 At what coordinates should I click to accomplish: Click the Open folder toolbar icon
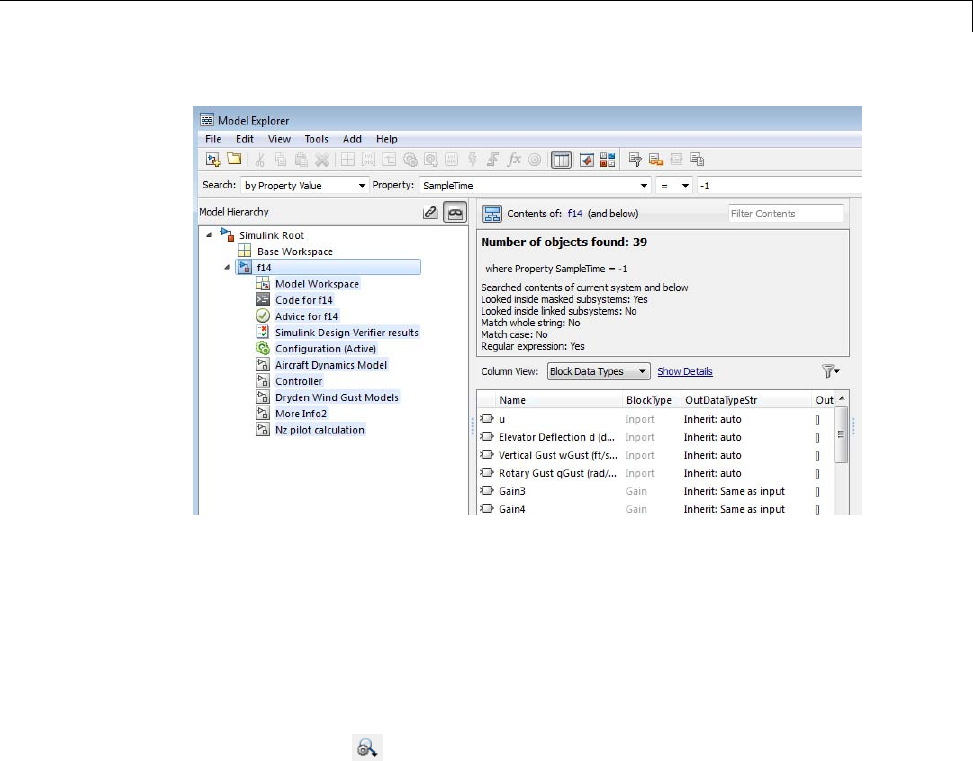[234, 159]
